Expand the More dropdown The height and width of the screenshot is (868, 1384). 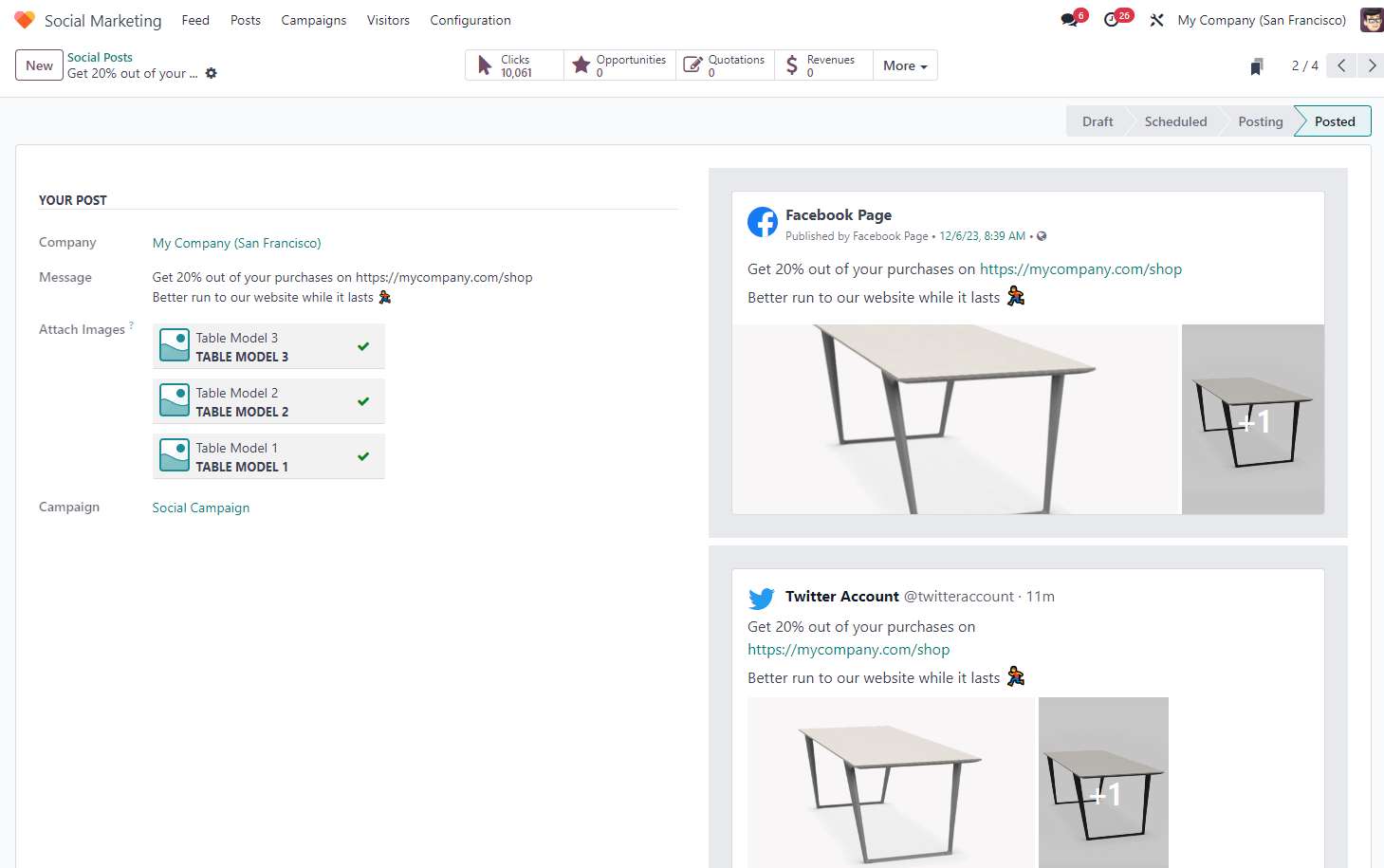(905, 65)
